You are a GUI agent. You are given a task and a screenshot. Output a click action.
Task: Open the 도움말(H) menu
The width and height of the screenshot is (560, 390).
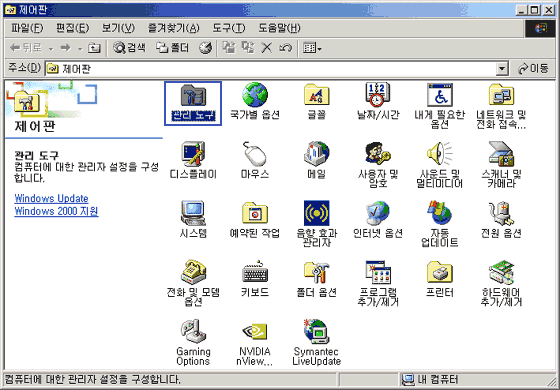(279, 28)
